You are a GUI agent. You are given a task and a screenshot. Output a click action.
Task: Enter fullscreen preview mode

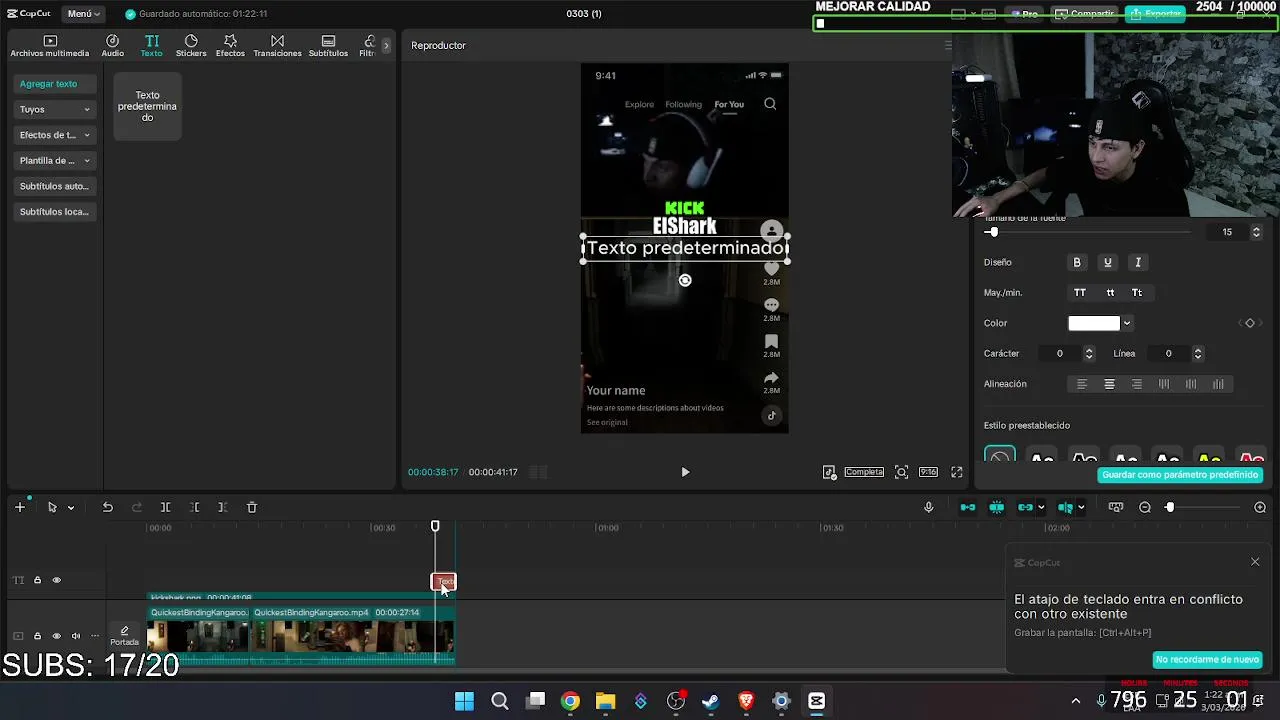(x=957, y=472)
